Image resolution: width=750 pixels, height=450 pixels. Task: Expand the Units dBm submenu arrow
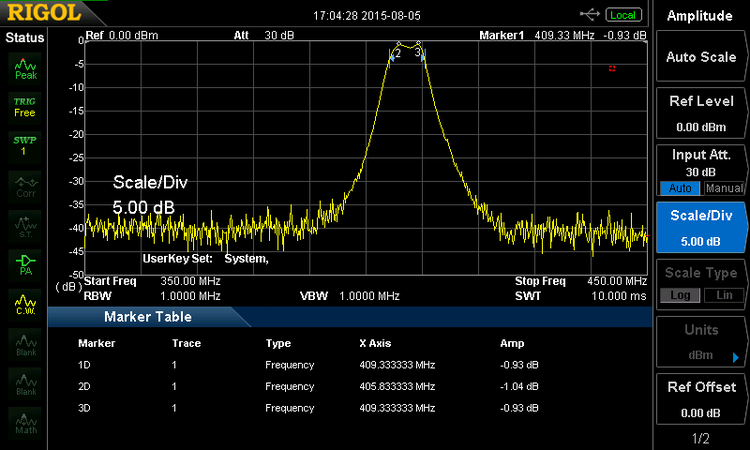[x=736, y=355]
